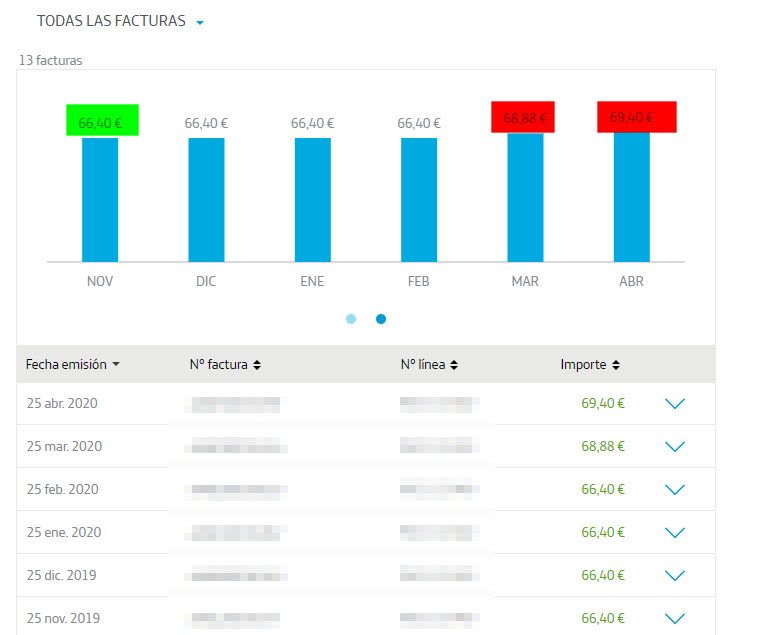
Task: Expand the 25 abr. 2020 invoice row
Action: 675,404
